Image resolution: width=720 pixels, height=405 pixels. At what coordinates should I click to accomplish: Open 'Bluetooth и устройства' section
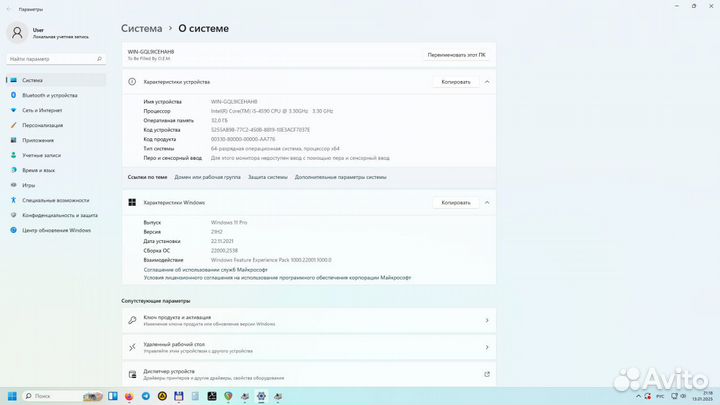[56, 95]
